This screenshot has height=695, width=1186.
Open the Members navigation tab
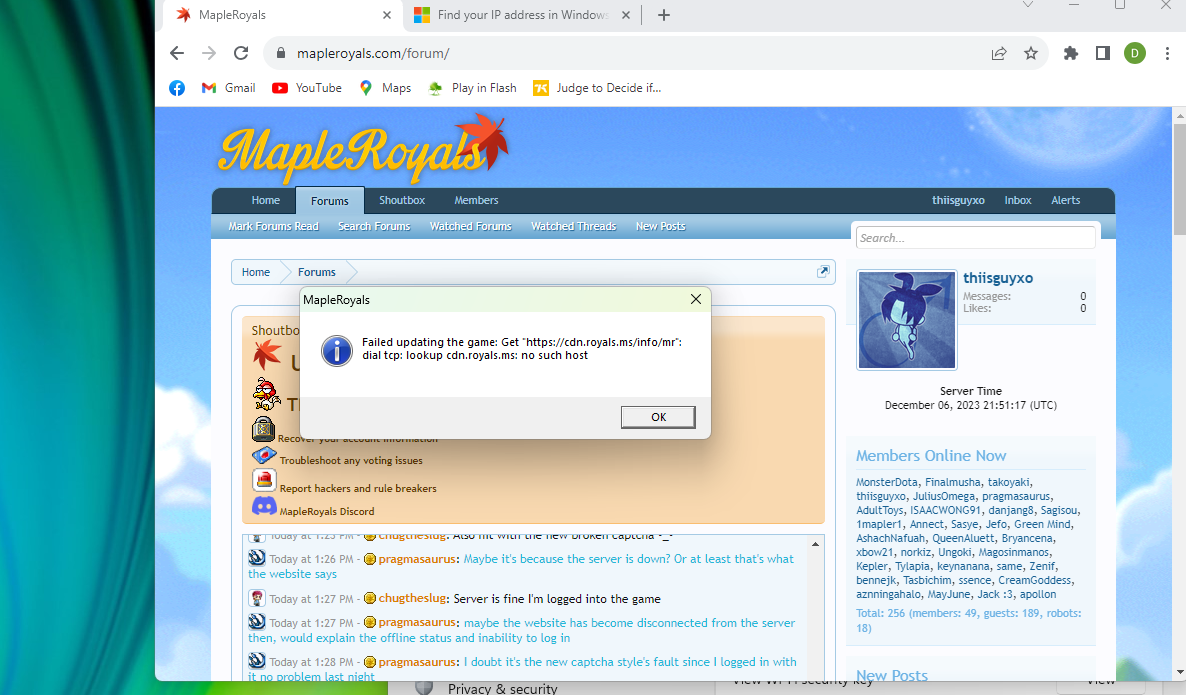click(476, 200)
